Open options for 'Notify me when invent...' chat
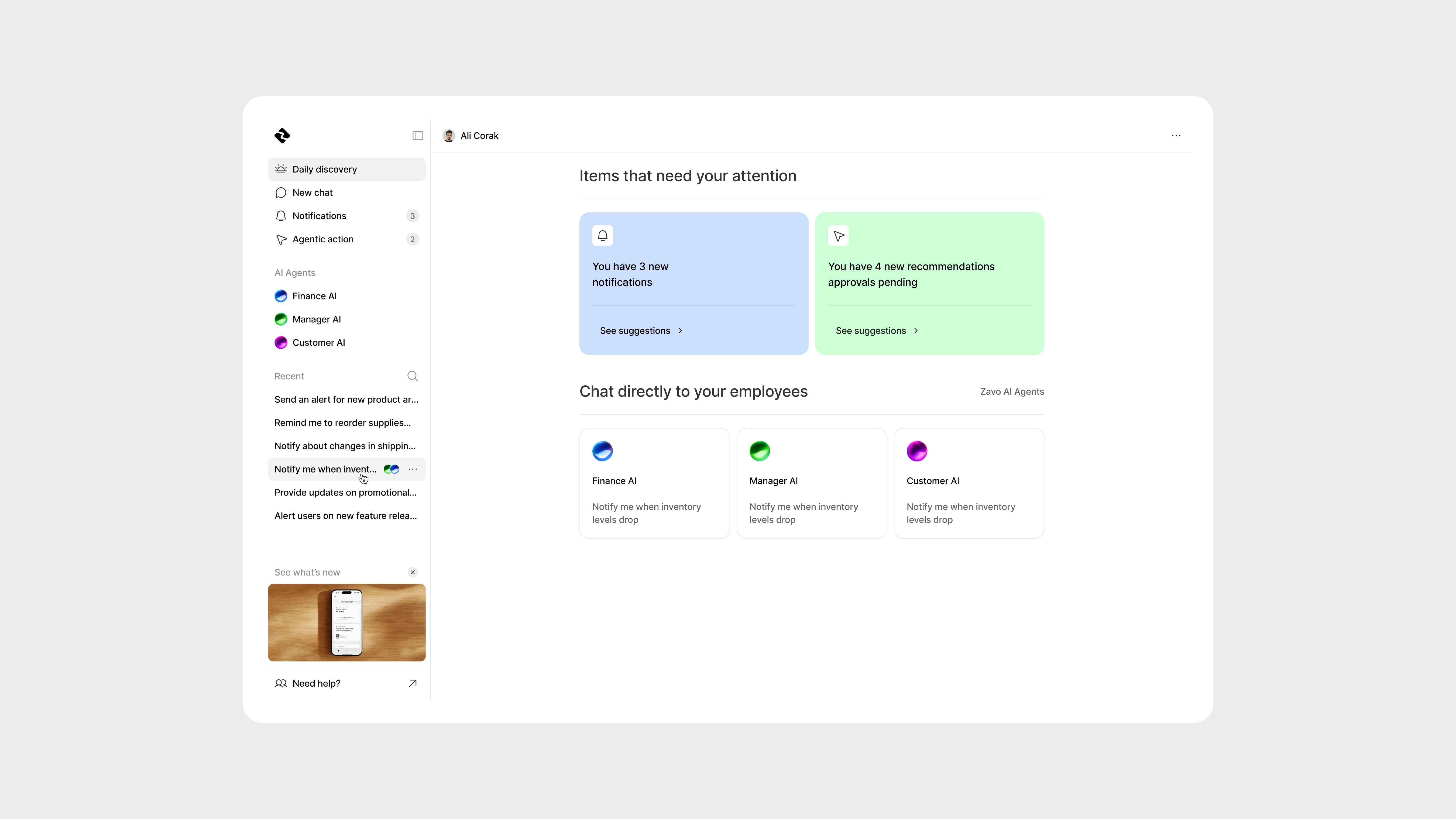This screenshot has height=819, width=1456. coord(413,469)
